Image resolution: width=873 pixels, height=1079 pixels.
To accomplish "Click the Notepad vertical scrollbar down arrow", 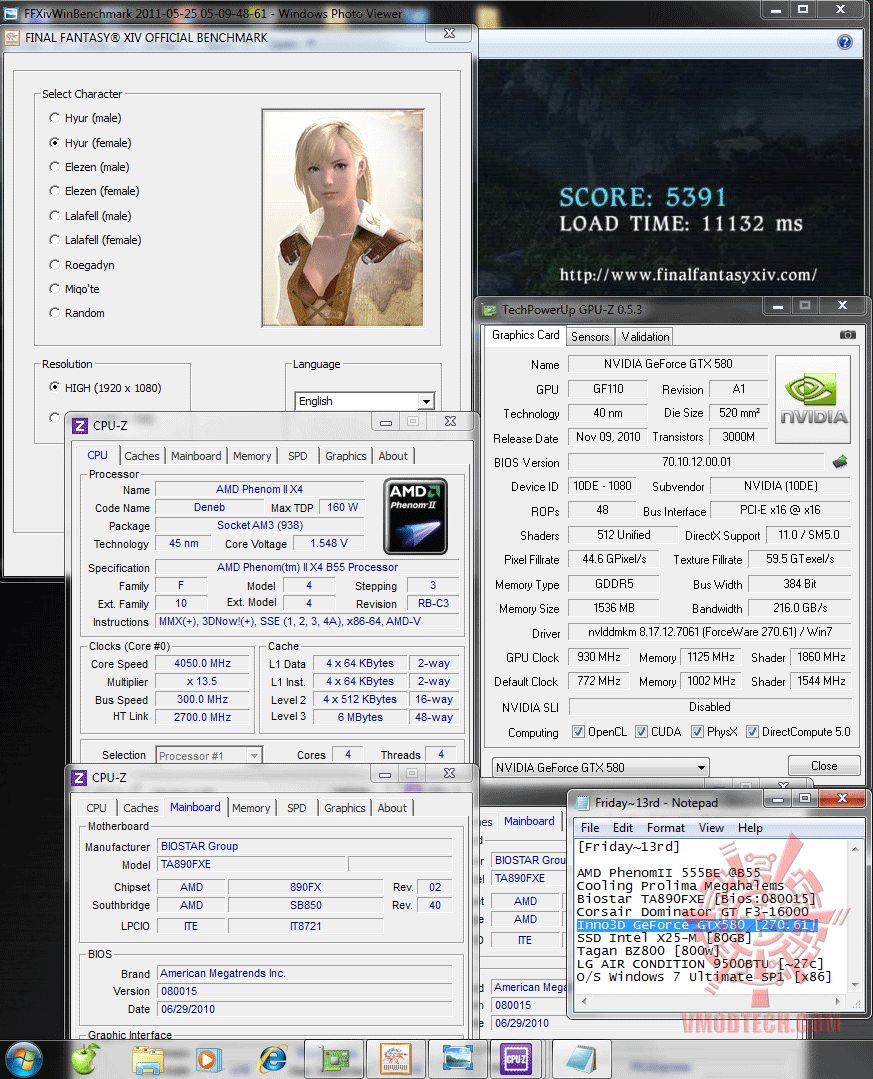I will pyautogui.click(x=856, y=985).
